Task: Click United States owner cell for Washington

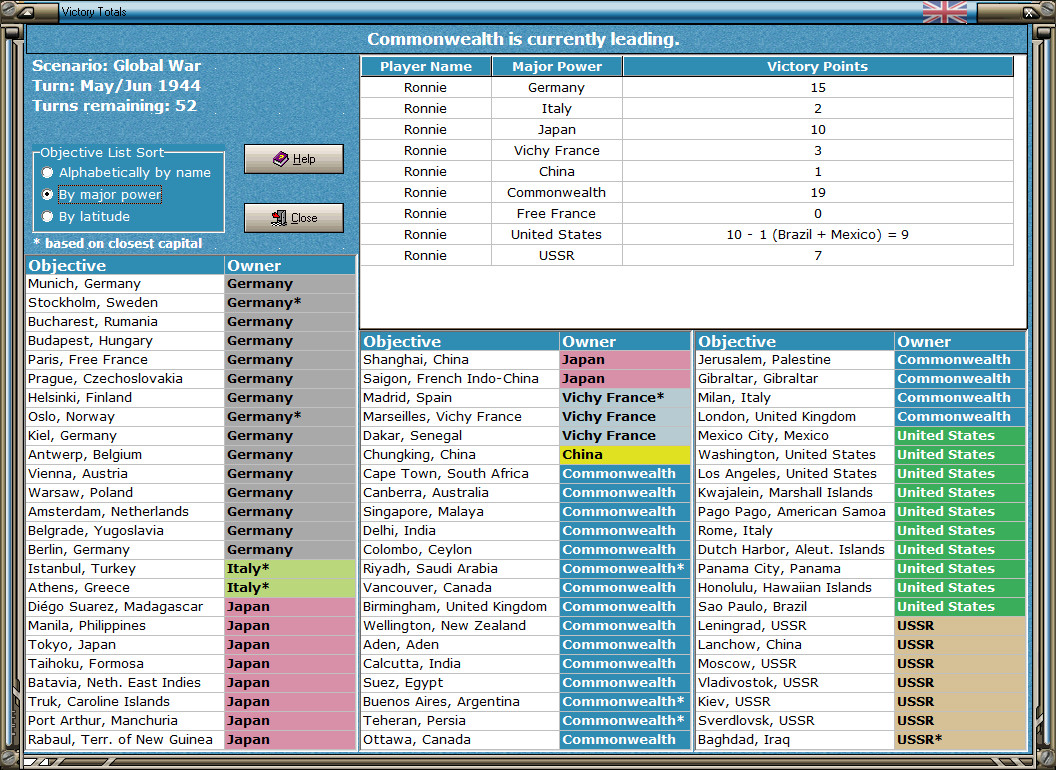Action: [x=960, y=455]
